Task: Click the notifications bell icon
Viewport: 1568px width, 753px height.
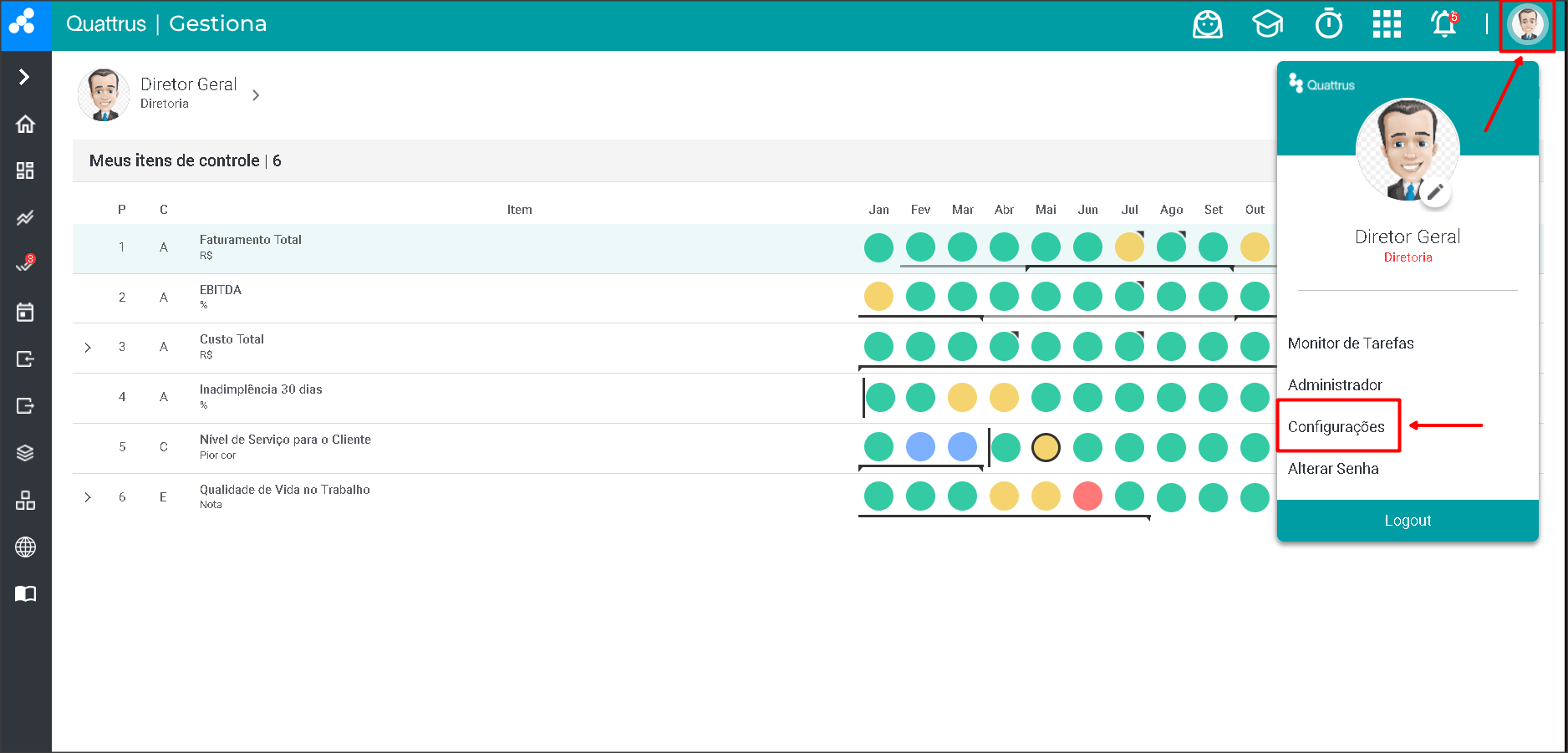Action: point(1443,24)
